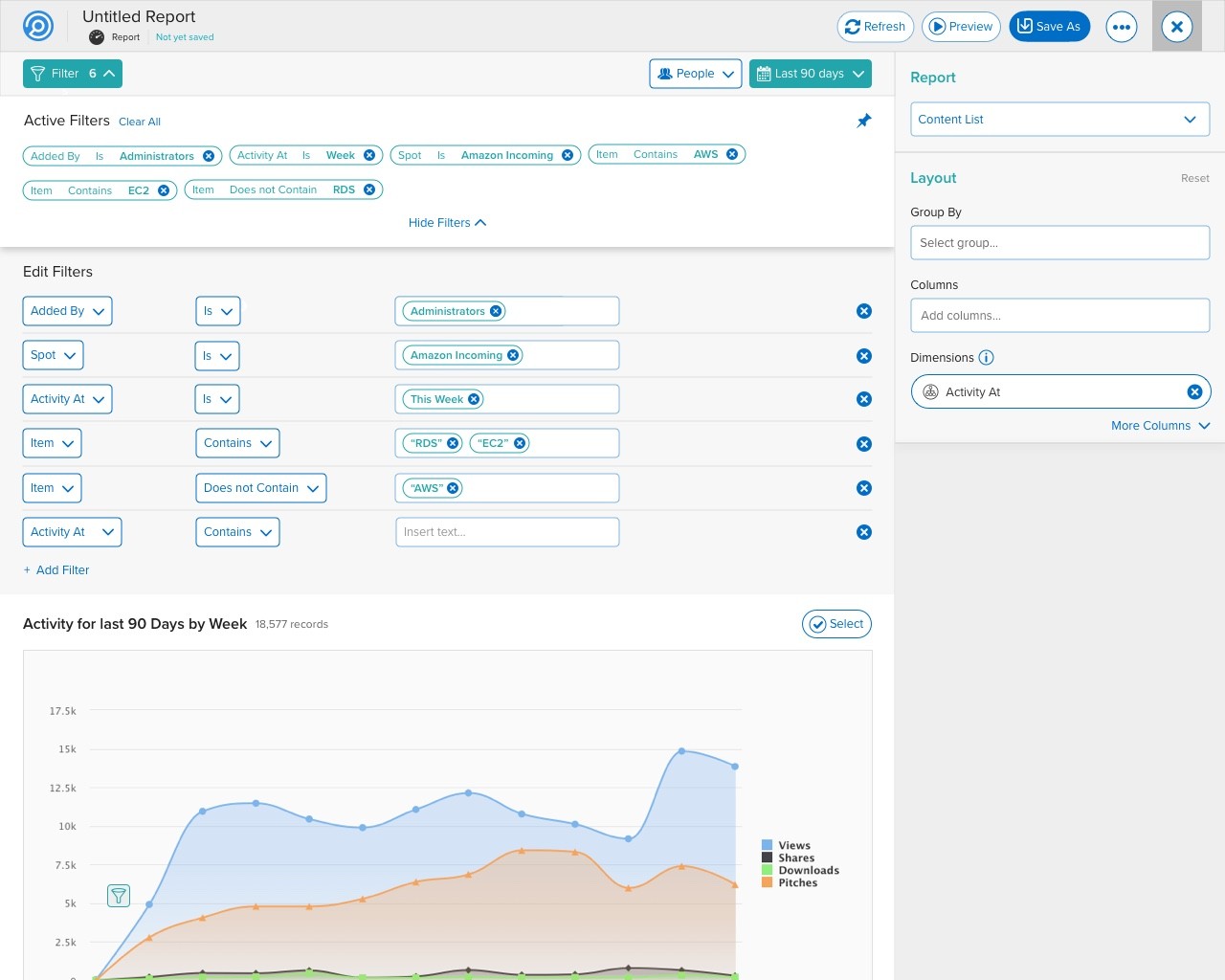Expand More Columns options
The image size is (1225, 980).
(x=1160, y=426)
